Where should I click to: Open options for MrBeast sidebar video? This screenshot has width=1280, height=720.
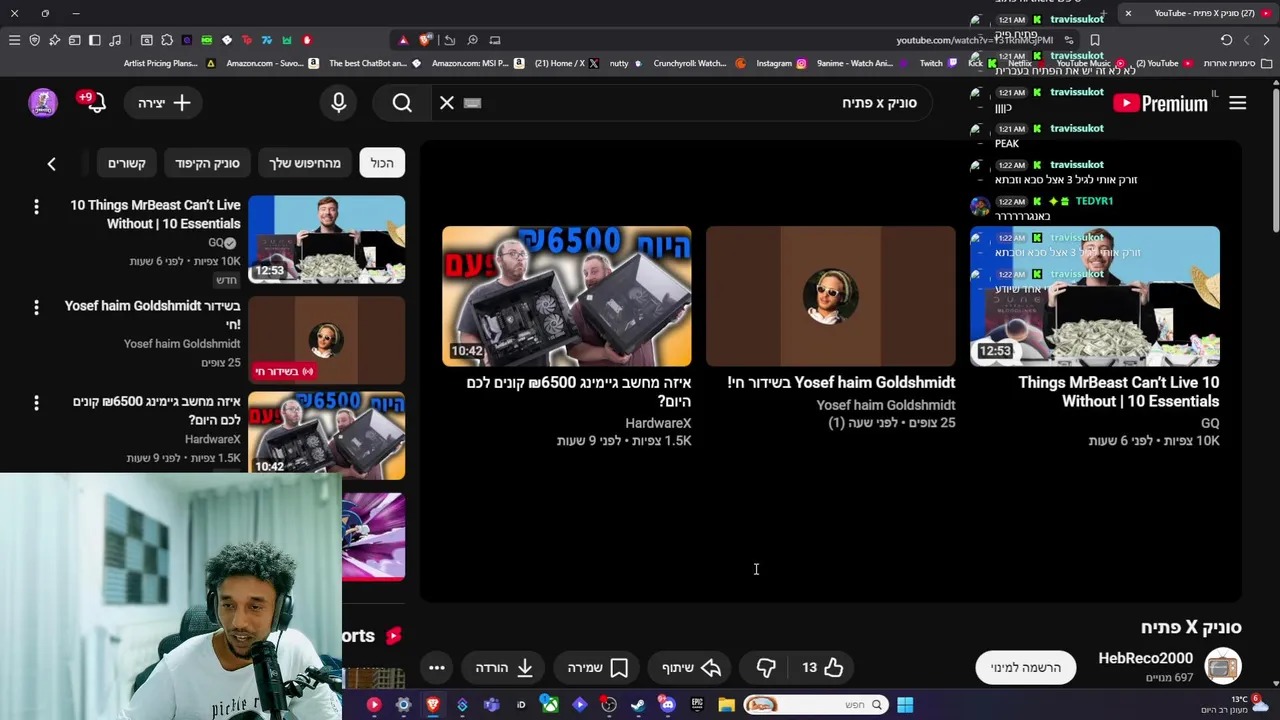[x=36, y=206]
